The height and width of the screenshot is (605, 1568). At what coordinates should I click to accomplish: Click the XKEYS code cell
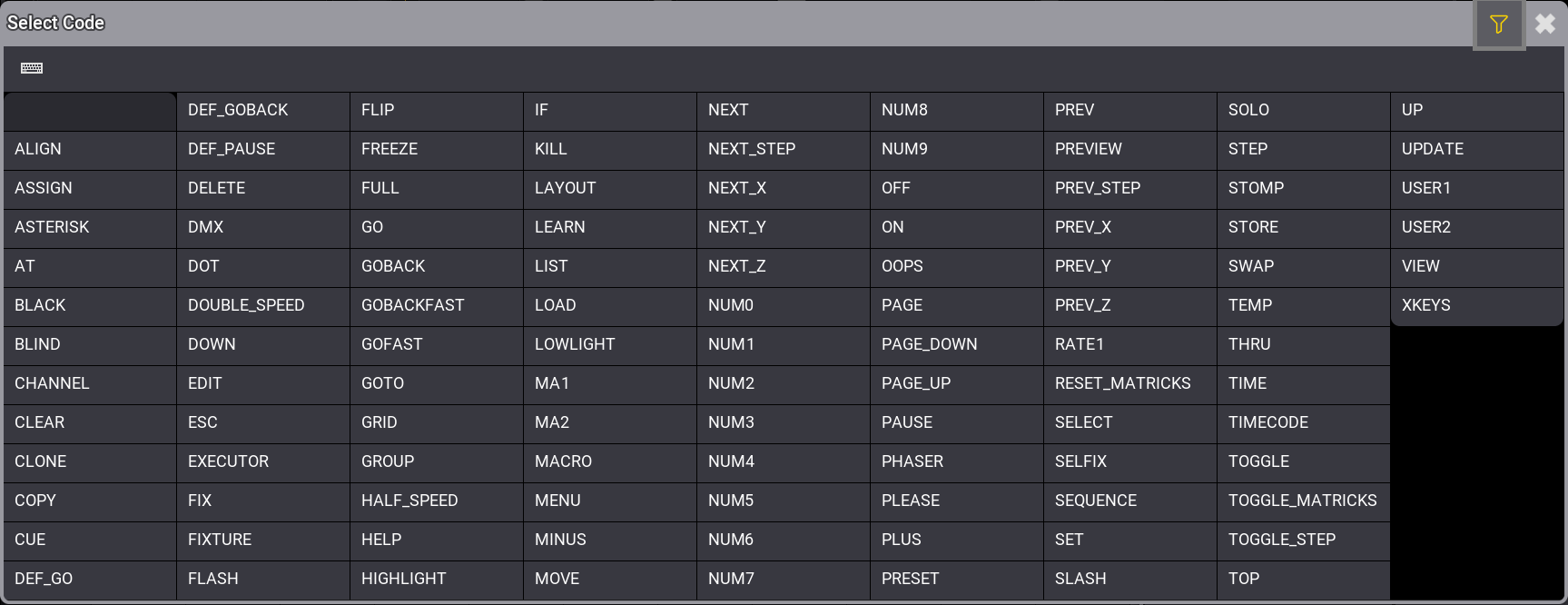point(1476,305)
